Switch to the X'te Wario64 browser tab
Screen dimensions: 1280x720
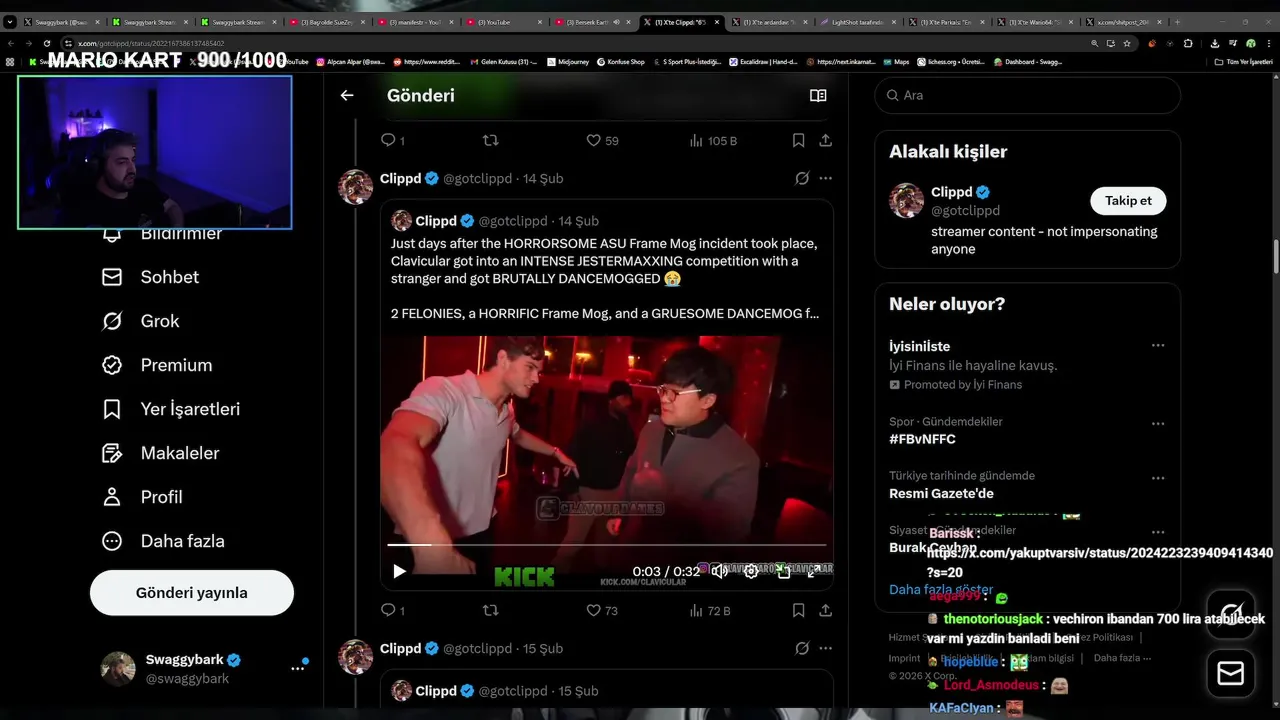pyautogui.click(x=1036, y=22)
